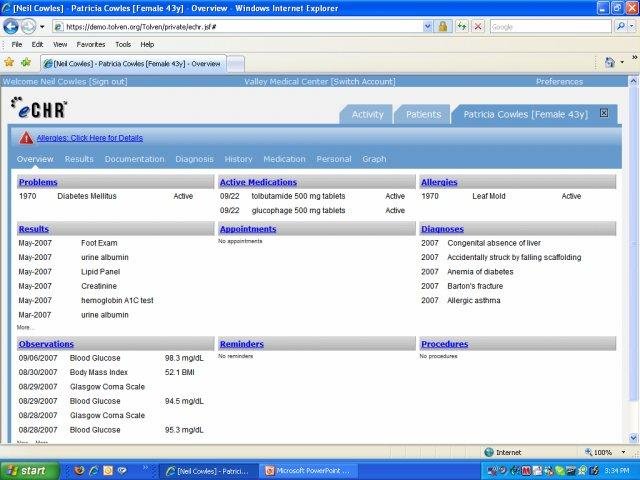The height and width of the screenshot is (480, 640).
Task: Open the address bar URL dropdown
Action: [x=426, y=26]
